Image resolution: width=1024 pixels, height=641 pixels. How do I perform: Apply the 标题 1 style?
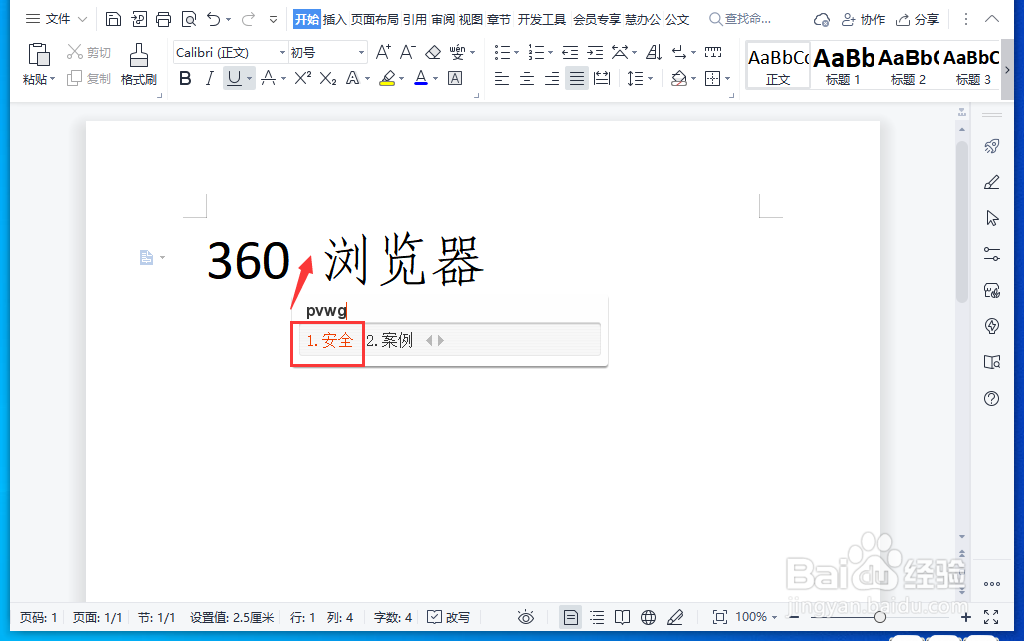pyautogui.click(x=843, y=65)
